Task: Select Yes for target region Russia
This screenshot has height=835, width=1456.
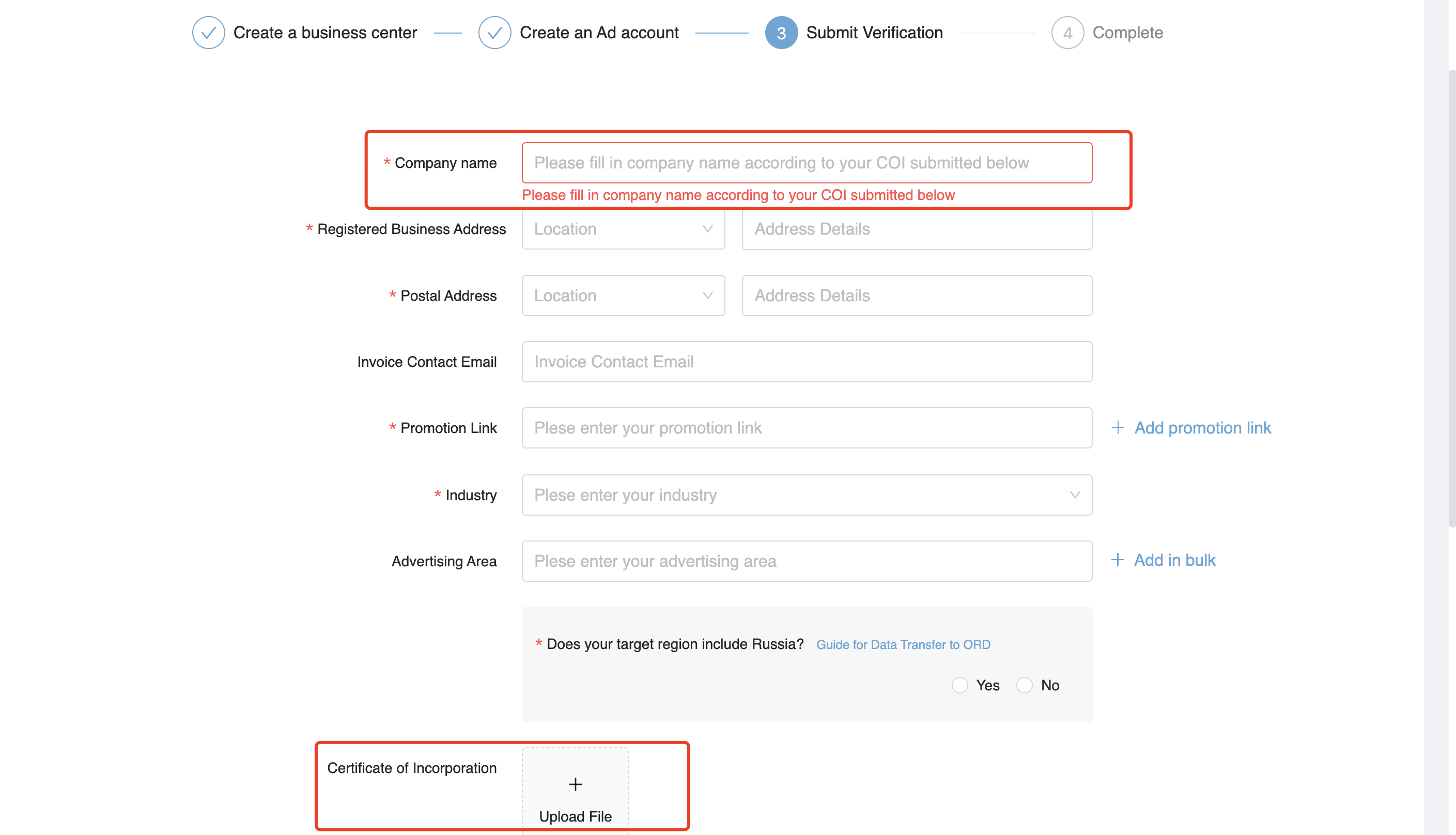Action: pos(959,685)
